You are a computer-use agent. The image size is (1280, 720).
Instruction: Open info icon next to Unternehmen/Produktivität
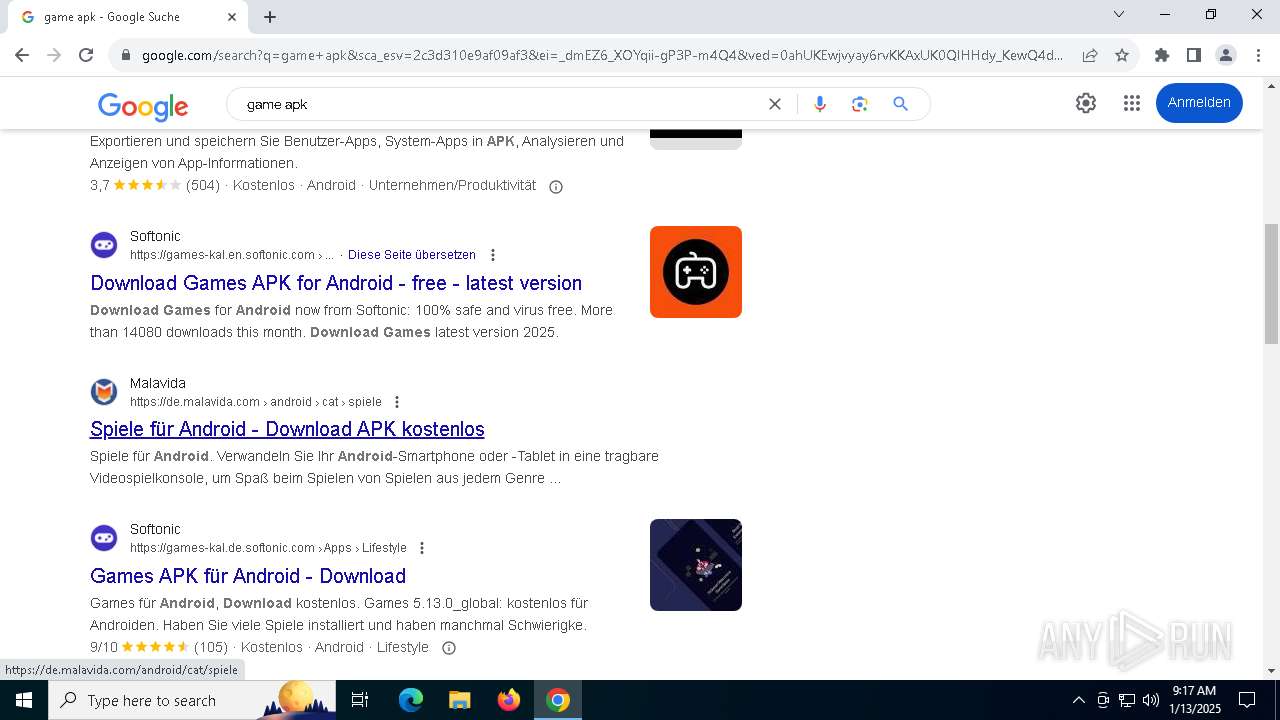pos(556,186)
